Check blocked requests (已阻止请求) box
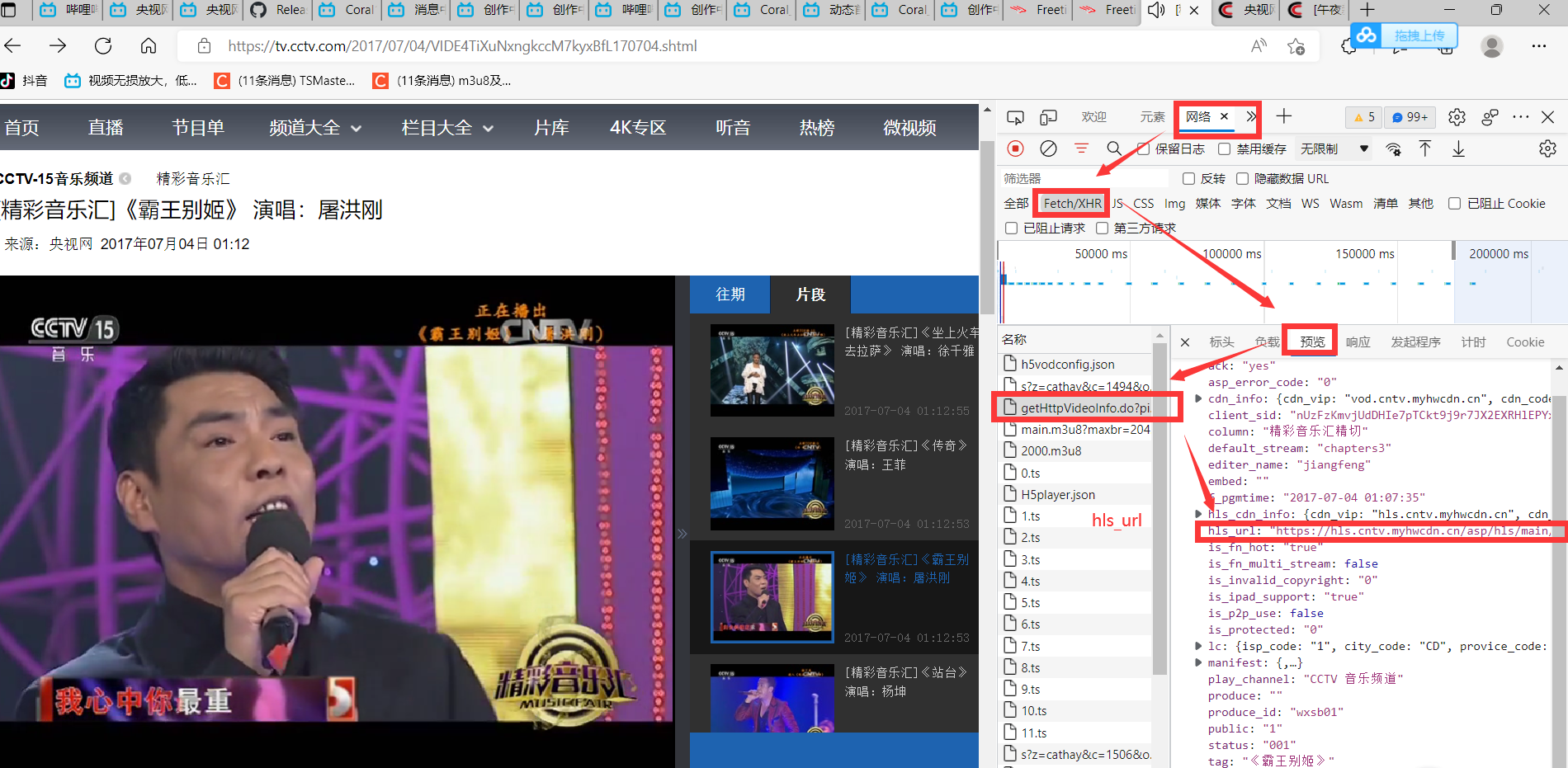This screenshot has width=1568, height=768. click(1011, 229)
